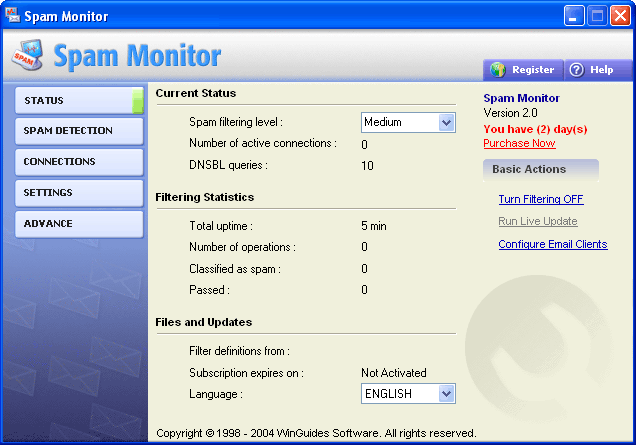Minimize the Spam Monitor window

pos(574,16)
